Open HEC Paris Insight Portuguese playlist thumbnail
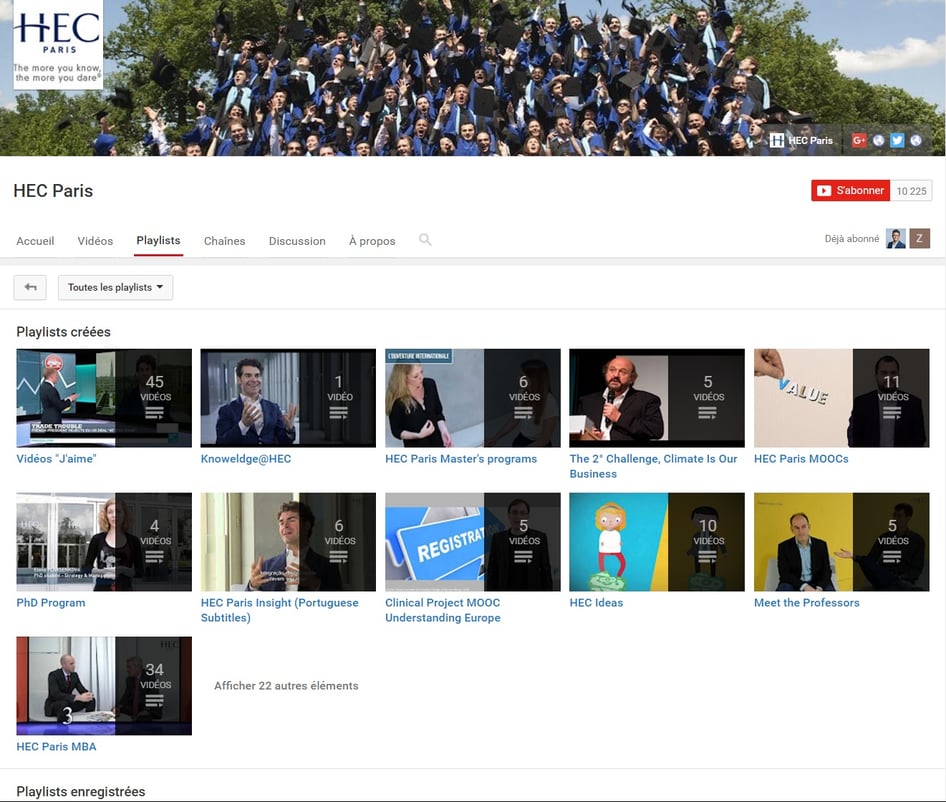Image resolution: width=946 pixels, height=802 pixels. (288, 542)
